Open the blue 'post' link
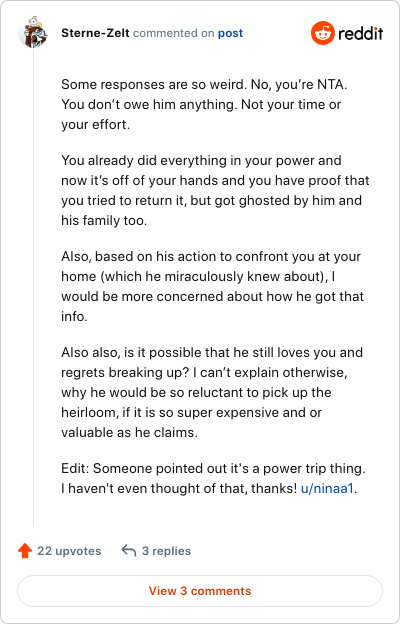The height and width of the screenshot is (624, 400). coord(230,33)
